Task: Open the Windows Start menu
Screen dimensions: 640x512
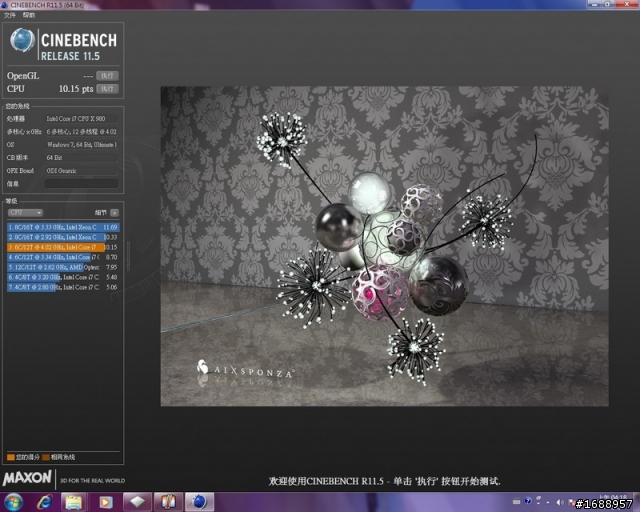Action: point(13,502)
